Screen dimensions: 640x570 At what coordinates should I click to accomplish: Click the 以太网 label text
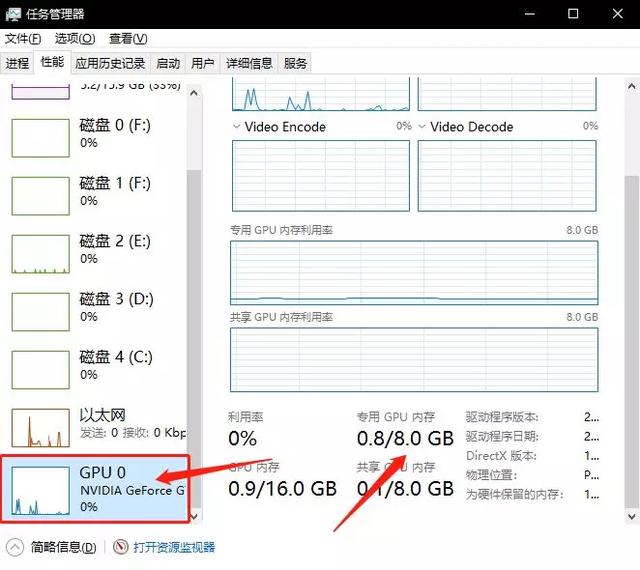click(102, 415)
